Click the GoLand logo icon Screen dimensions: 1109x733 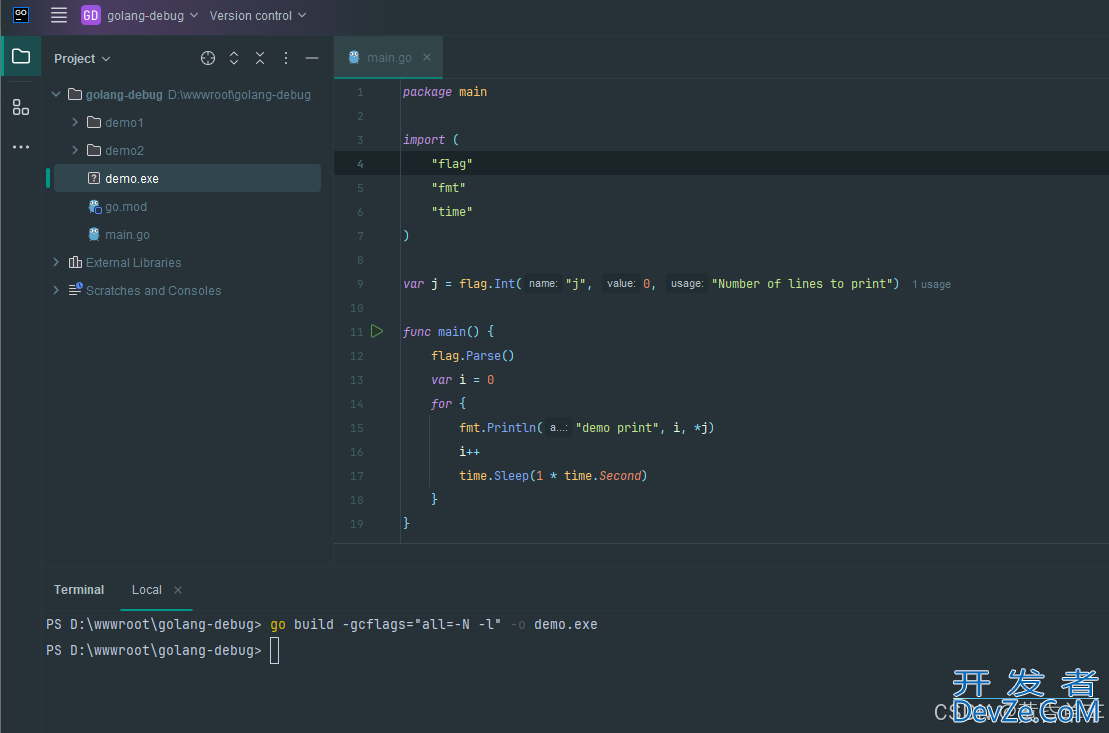[21, 14]
